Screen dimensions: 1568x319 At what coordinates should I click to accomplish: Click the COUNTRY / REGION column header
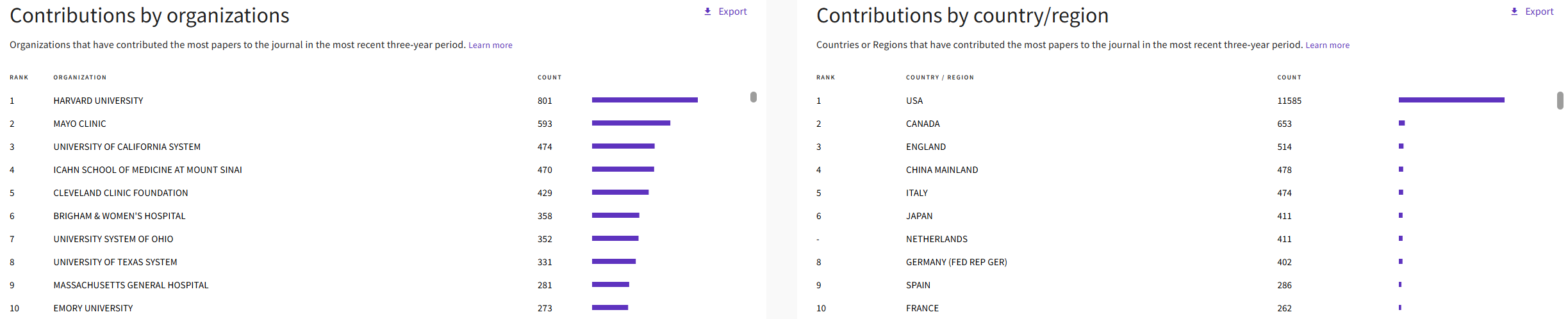939,78
